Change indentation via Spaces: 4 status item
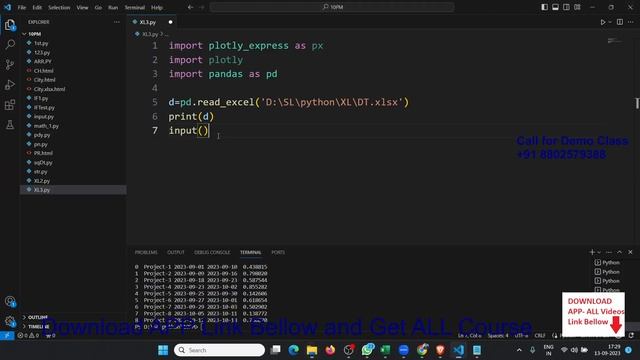 coord(498,336)
